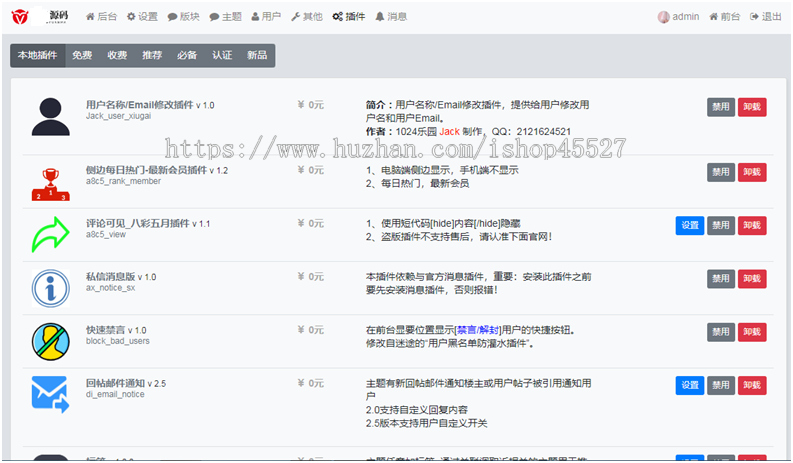This screenshot has height=463, width=793.
Task: Select the 认证 tab
Action: tap(222, 55)
